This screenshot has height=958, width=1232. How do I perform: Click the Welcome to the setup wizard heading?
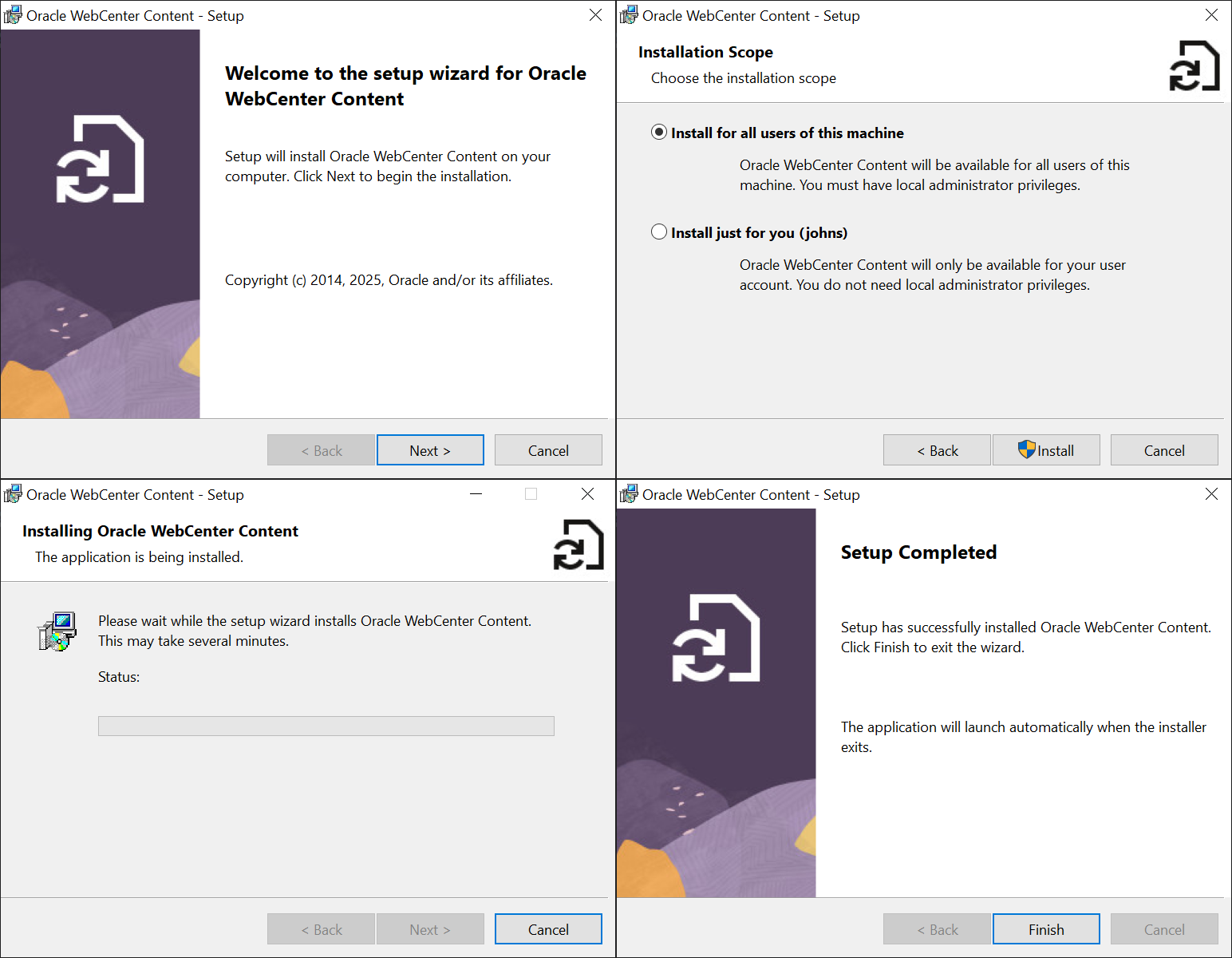[x=405, y=86]
